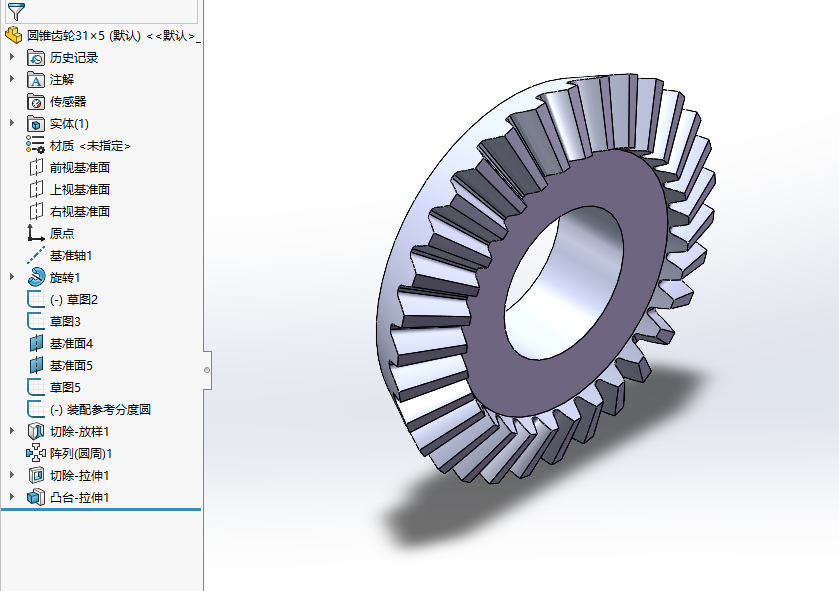Select the 基准面4 label

pyautogui.click(x=71, y=343)
